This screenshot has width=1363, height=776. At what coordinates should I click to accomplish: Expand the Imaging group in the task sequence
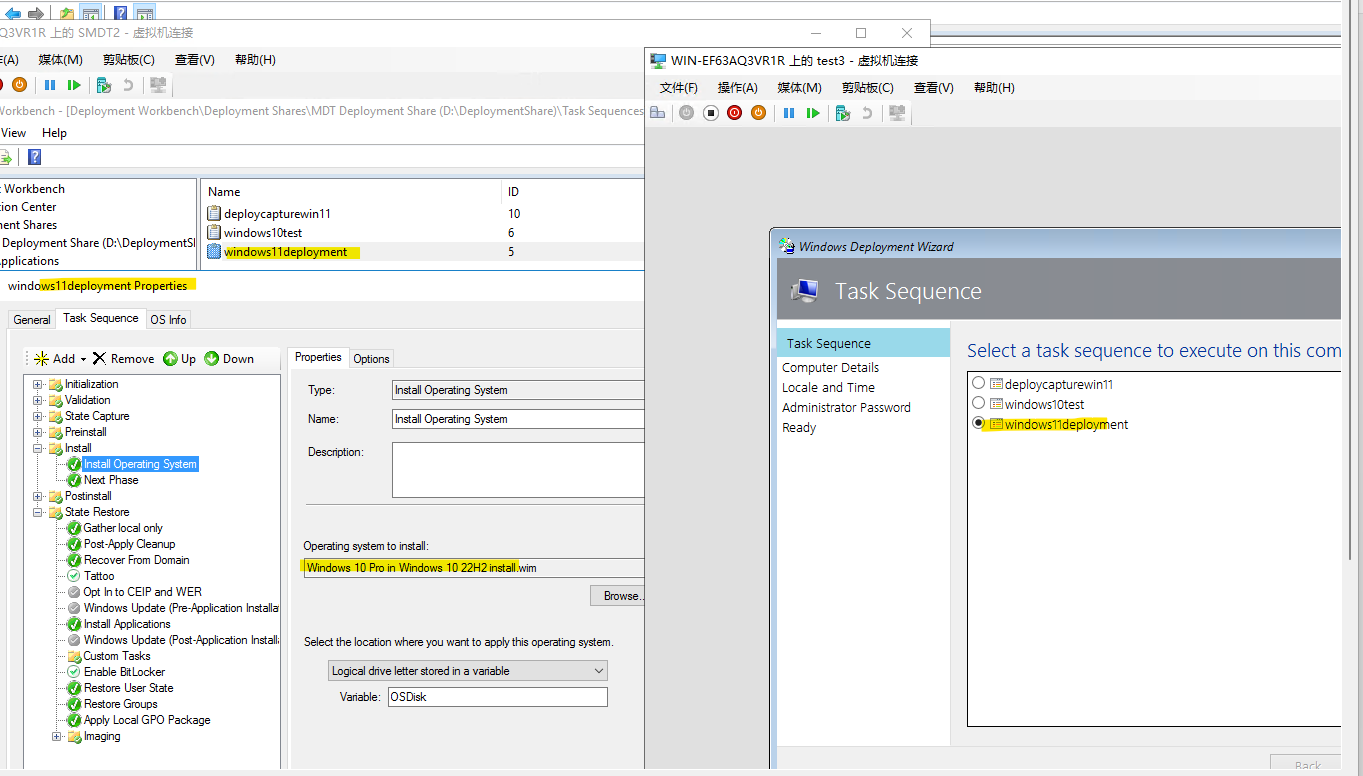click(58, 736)
